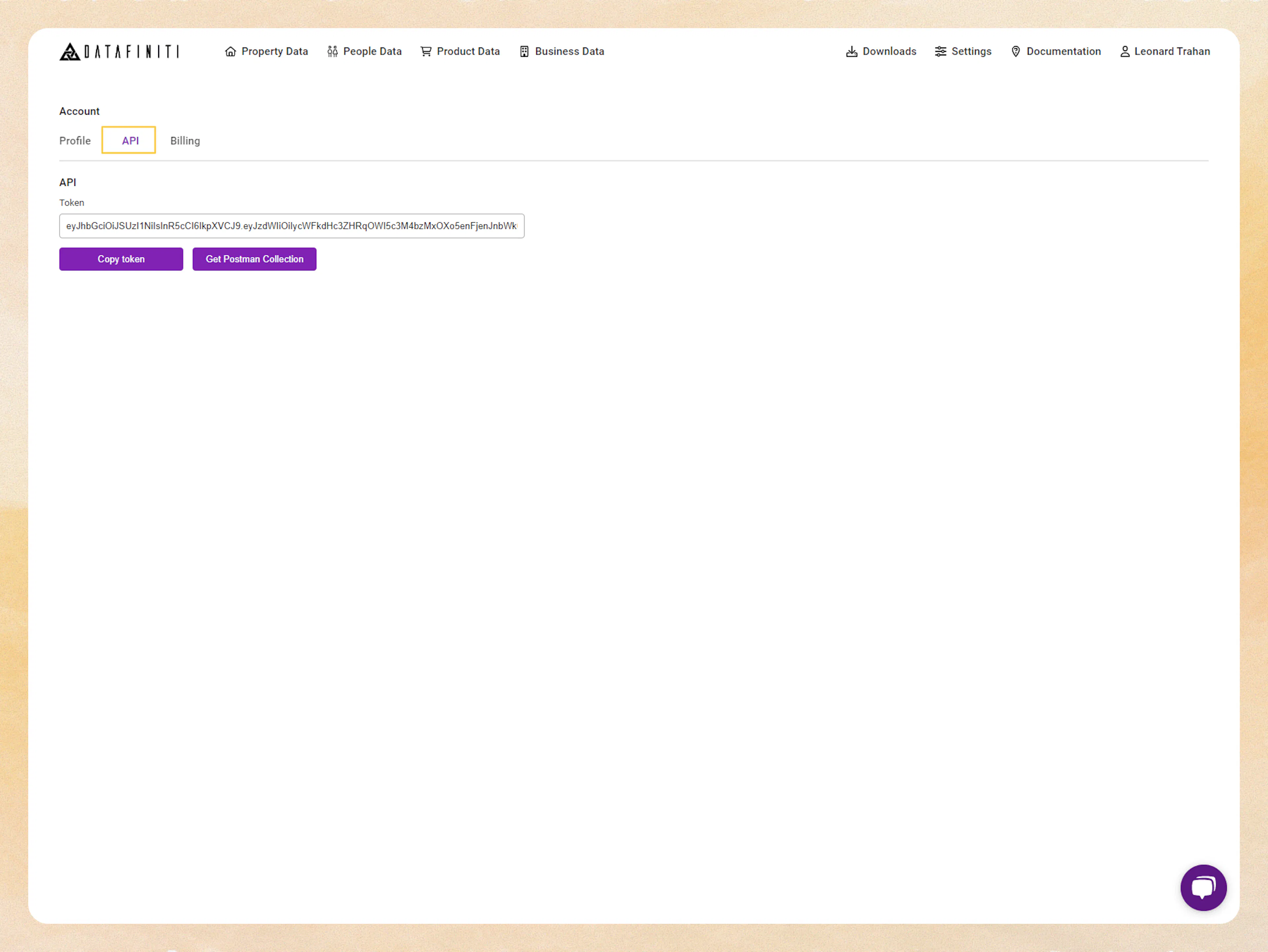Select Downloads from the top navigation
The height and width of the screenshot is (952, 1268).
(x=889, y=52)
